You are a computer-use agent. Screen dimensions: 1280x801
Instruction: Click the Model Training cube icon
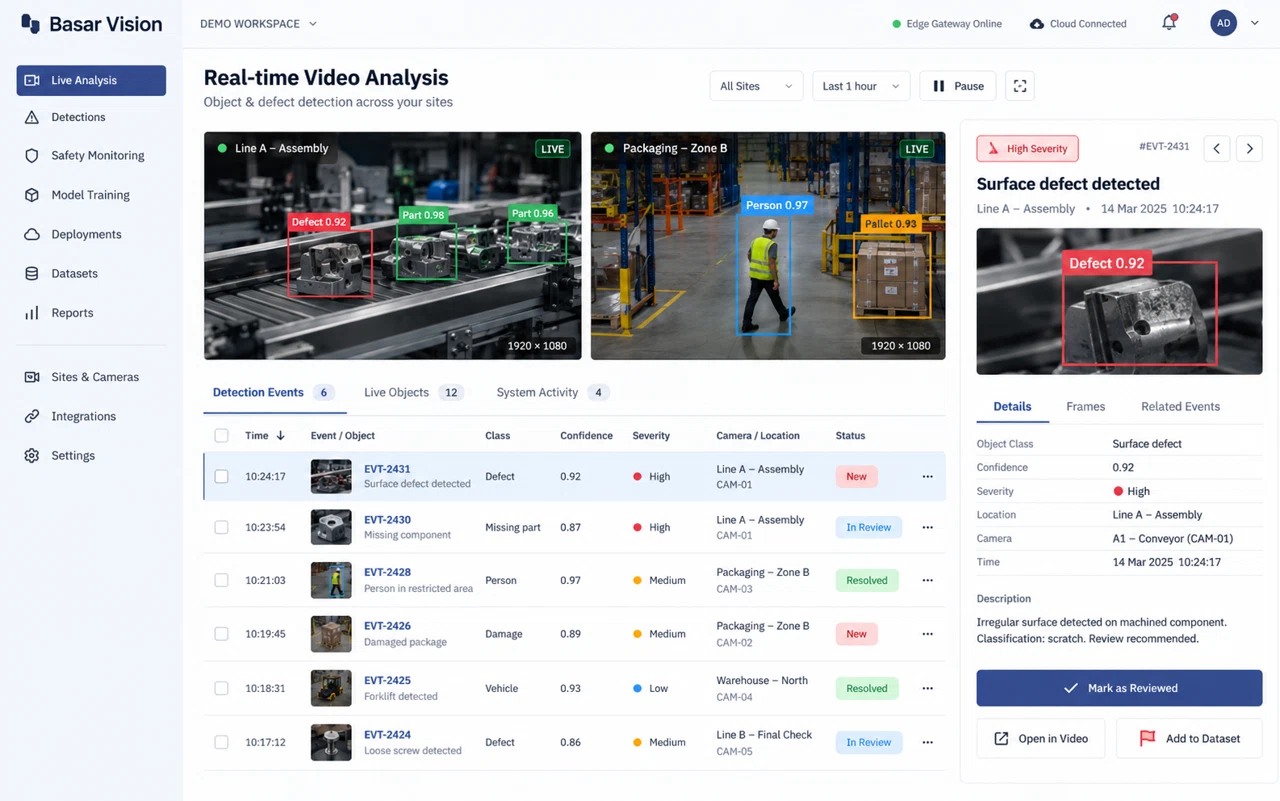(32, 195)
